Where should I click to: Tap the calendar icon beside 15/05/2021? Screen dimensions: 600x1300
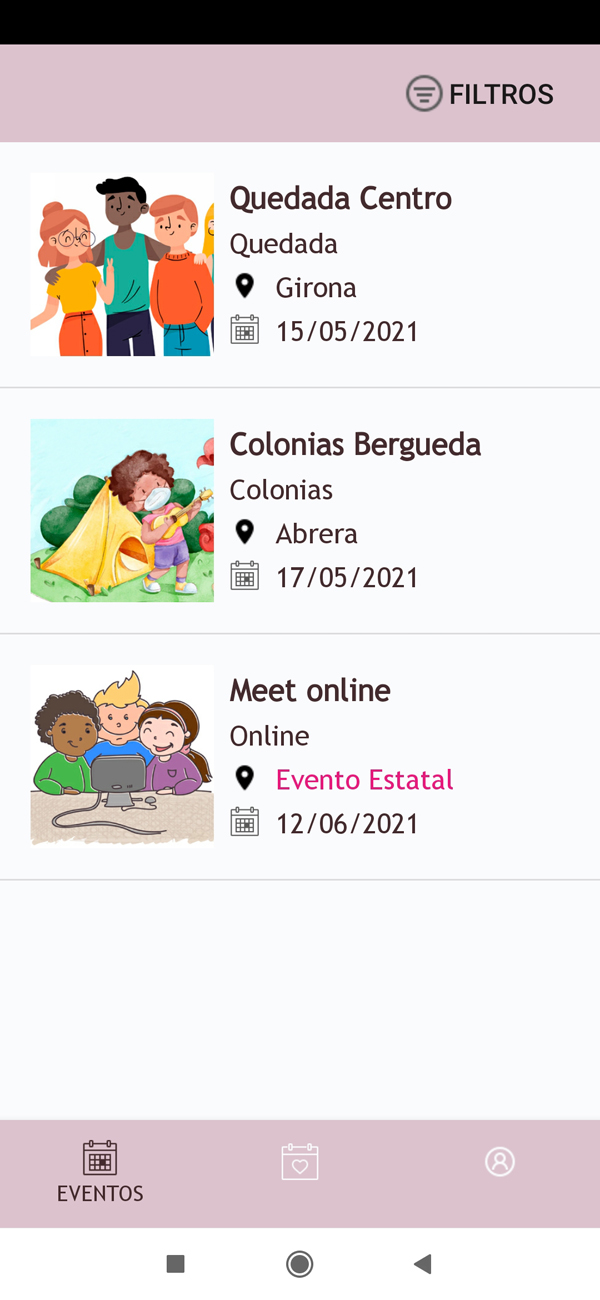[245, 330]
